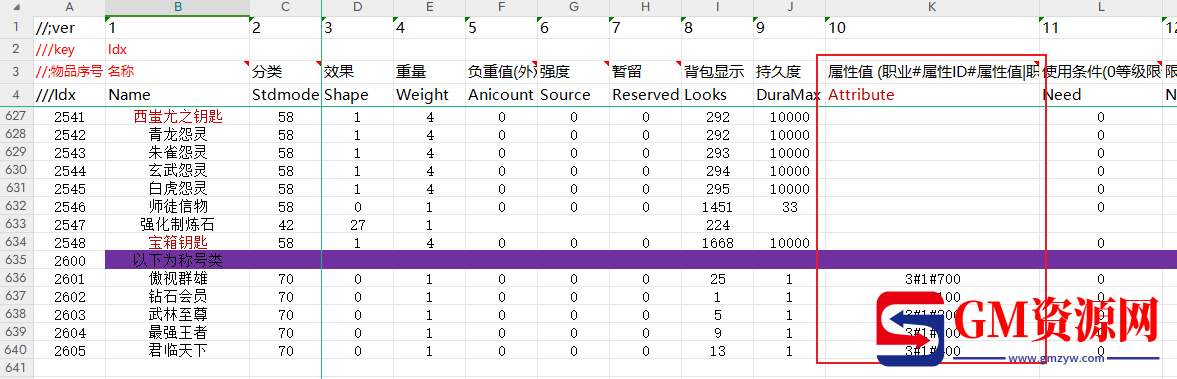Click the '武林至尊' cell
Viewport: 1177px width, 379px height.
tap(178, 314)
